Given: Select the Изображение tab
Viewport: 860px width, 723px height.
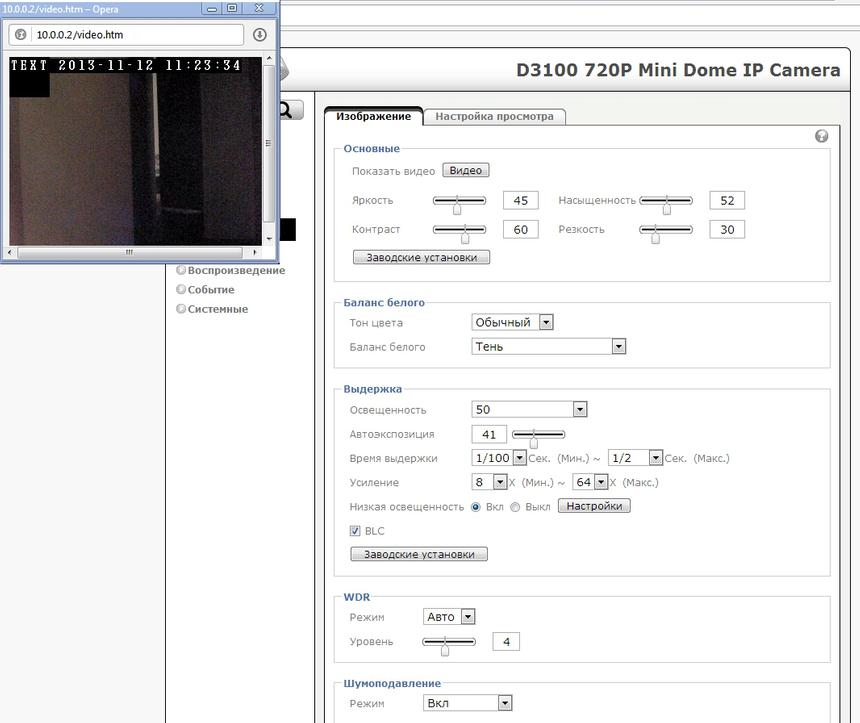Looking at the screenshot, I should point(373,116).
